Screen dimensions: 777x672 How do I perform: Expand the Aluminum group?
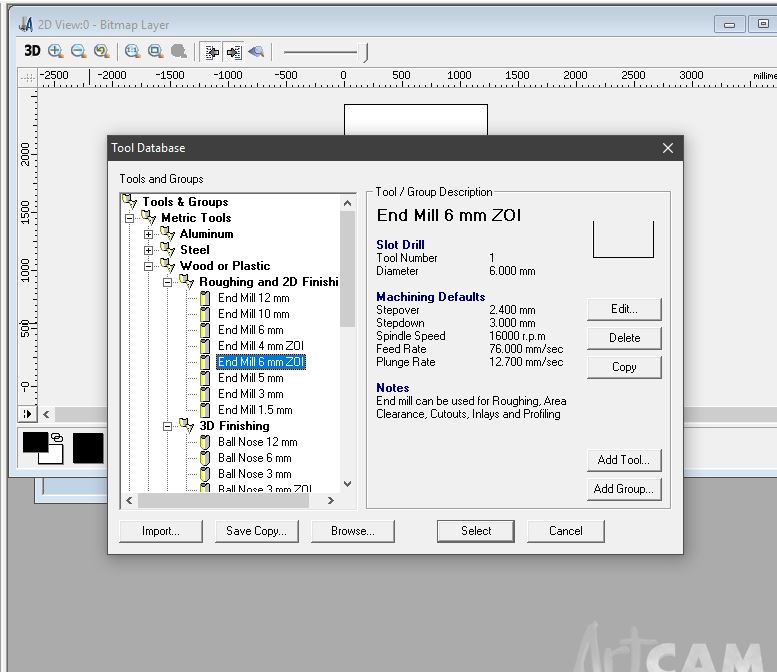(148, 234)
